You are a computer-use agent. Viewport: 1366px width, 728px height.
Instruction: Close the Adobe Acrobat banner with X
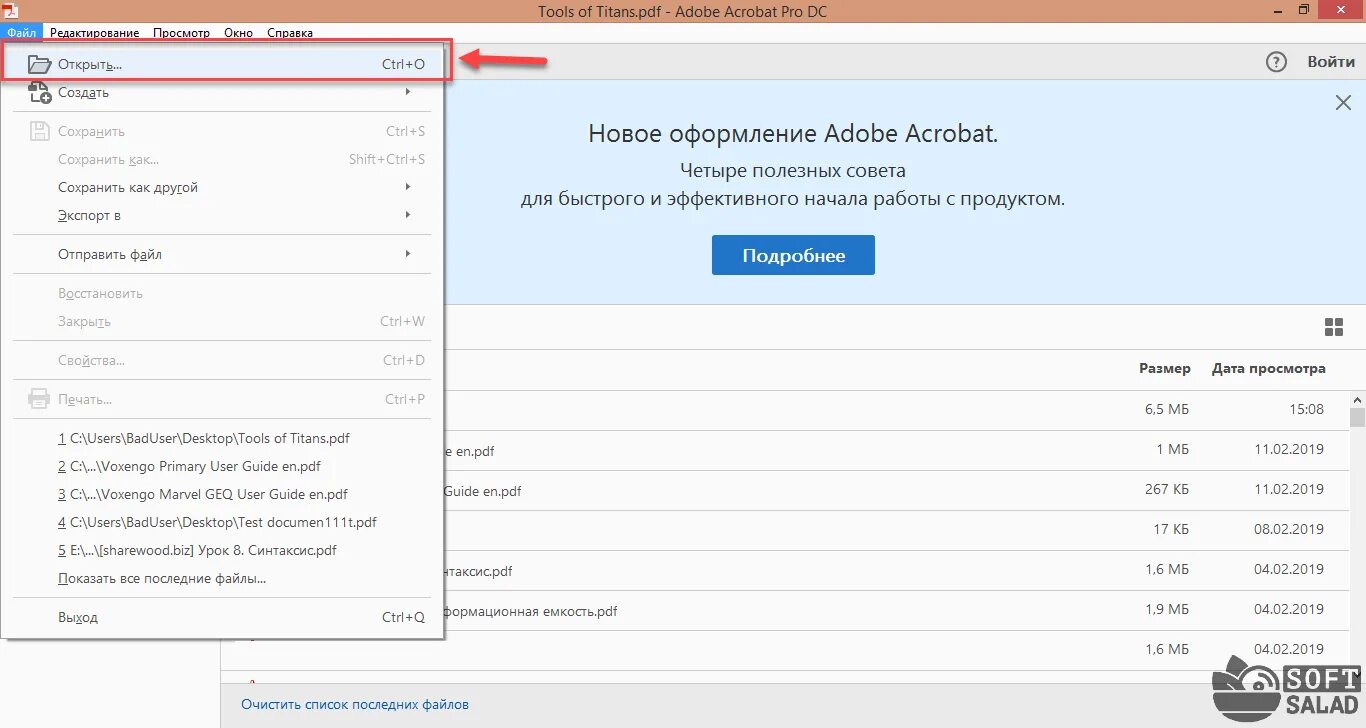point(1344,102)
